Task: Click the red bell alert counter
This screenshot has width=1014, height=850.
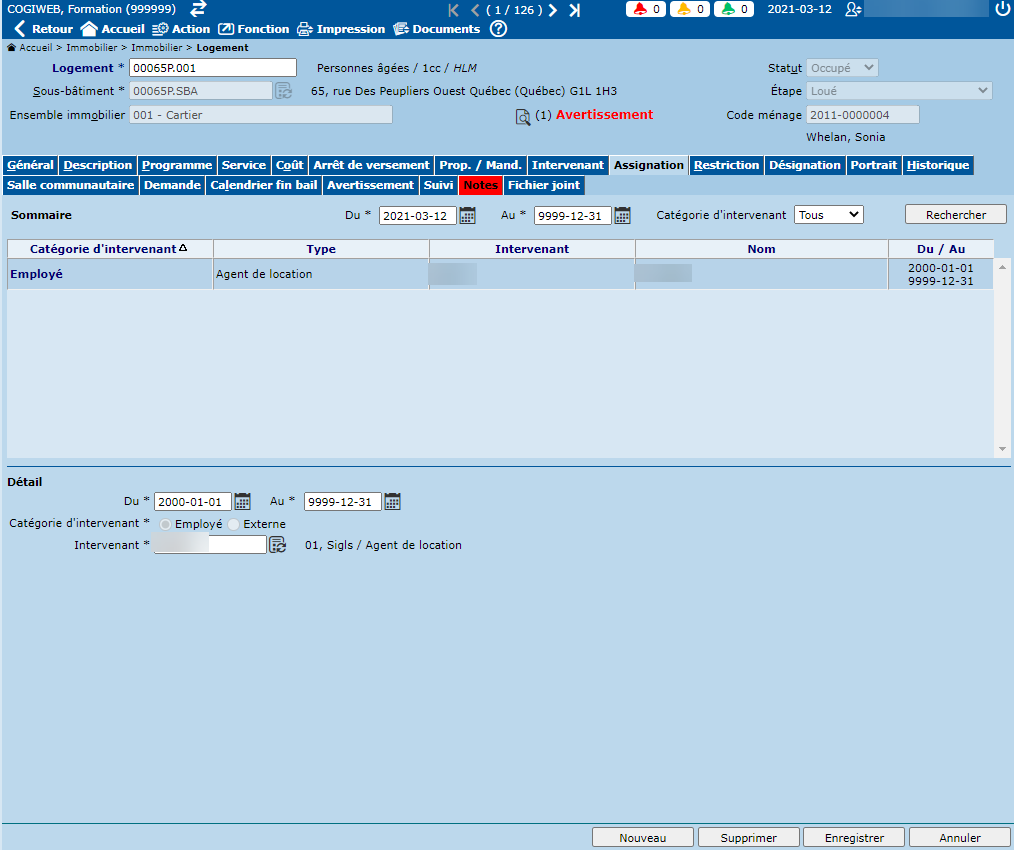Action: coord(647,9)
